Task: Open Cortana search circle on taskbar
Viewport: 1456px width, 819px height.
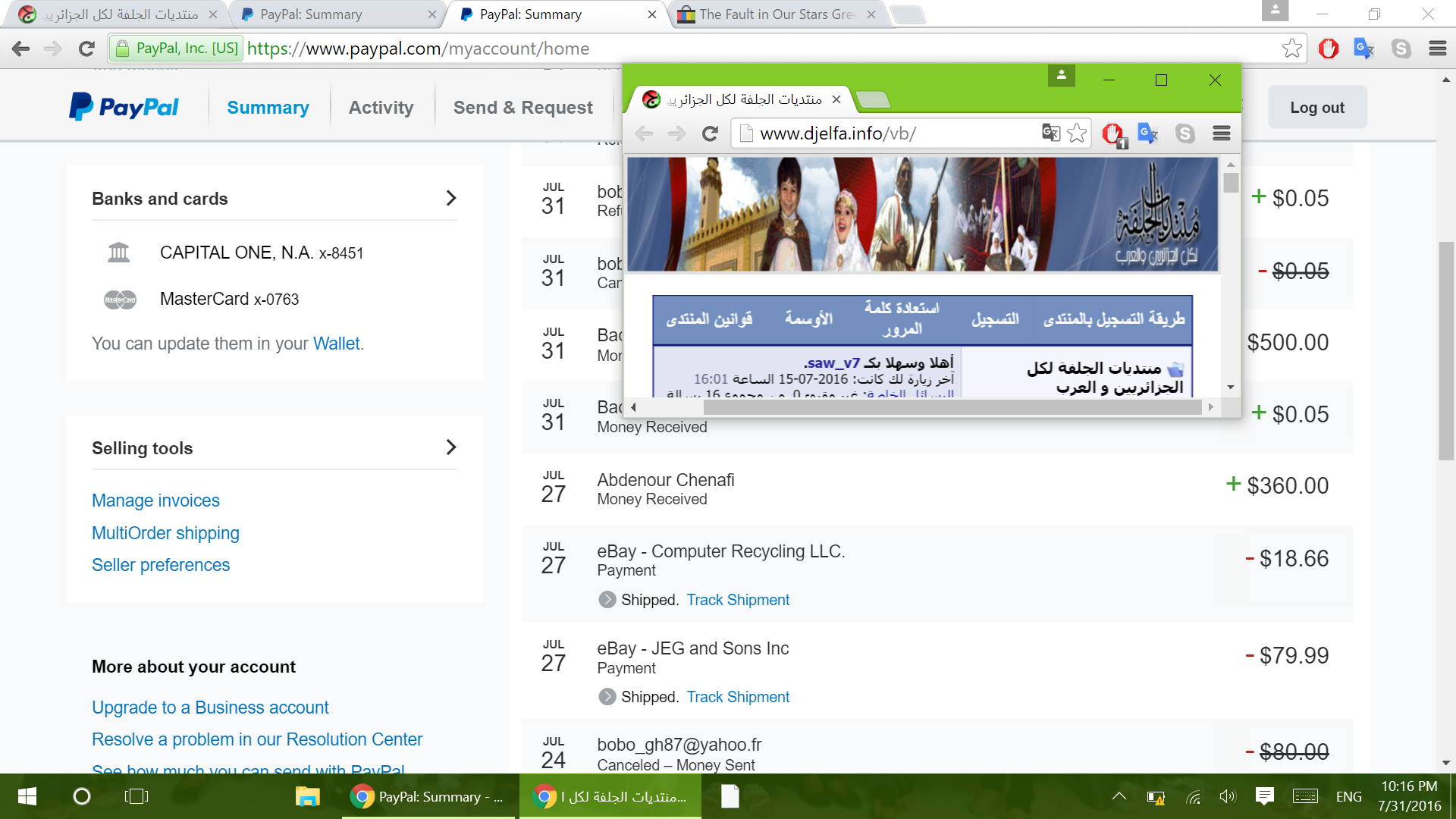Action: [x=81, y=796]
